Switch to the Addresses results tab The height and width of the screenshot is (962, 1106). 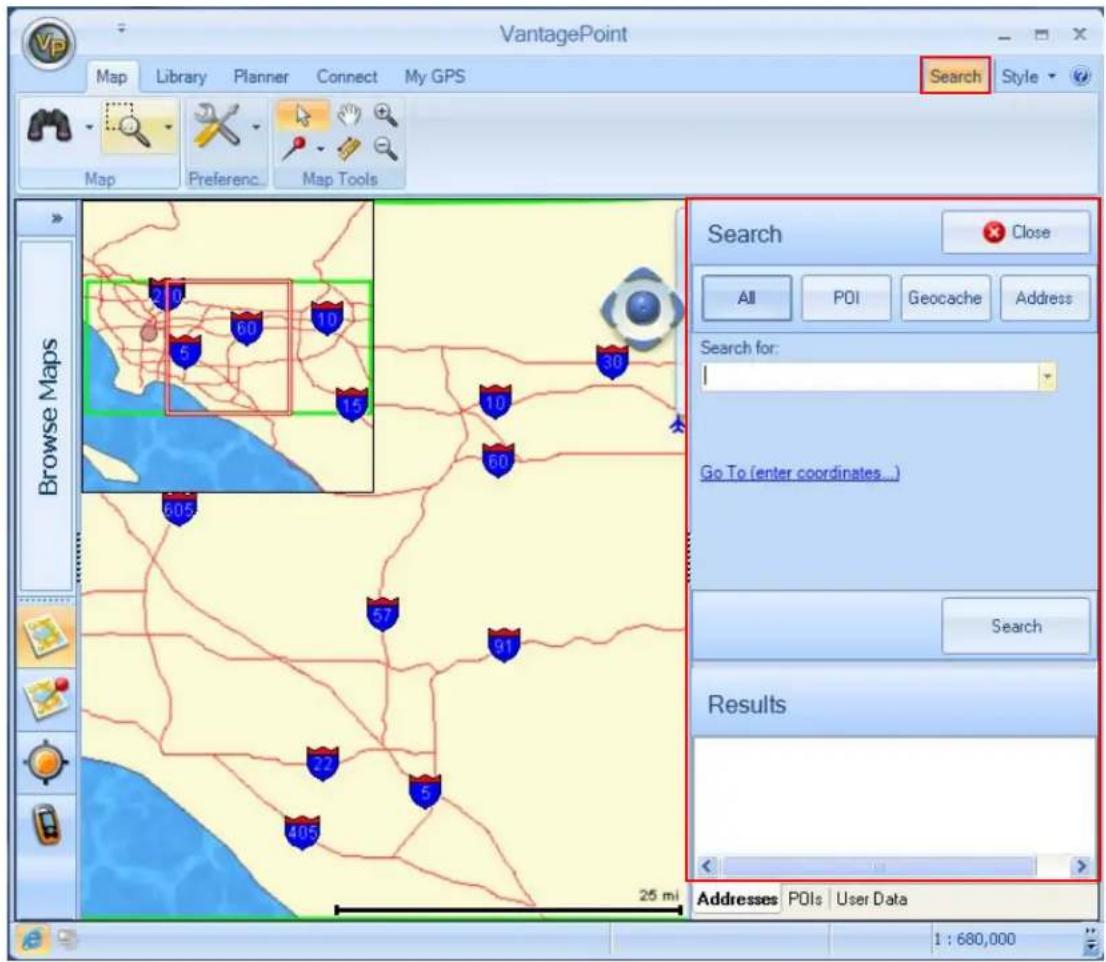tap(737, 899)
